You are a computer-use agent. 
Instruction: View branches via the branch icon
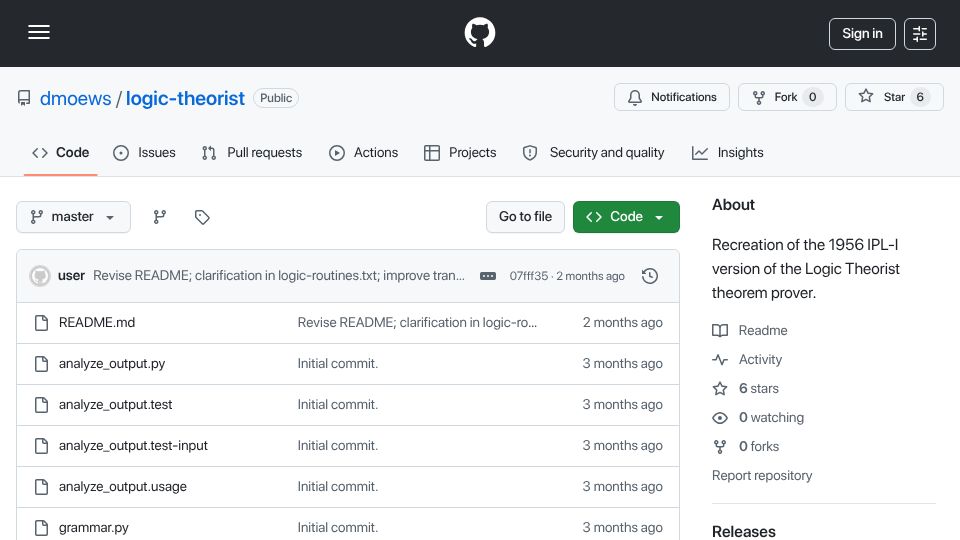(x=160, y=217)
